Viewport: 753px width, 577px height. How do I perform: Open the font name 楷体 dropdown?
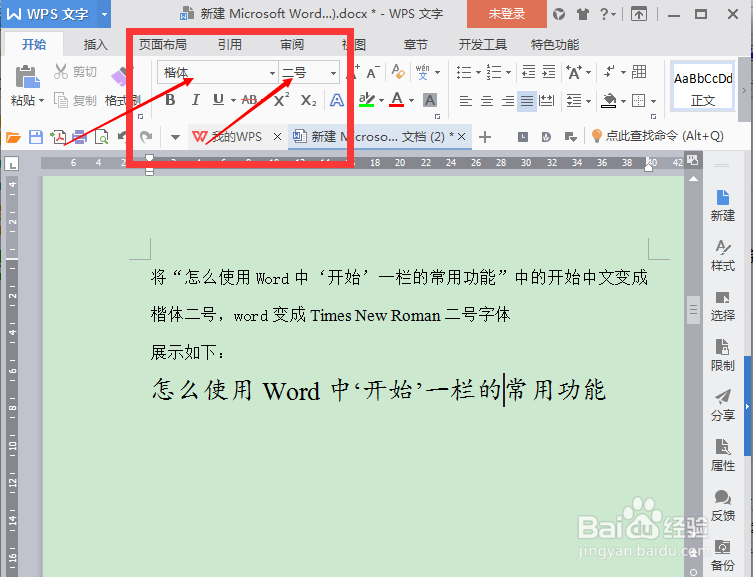(272, 73)
